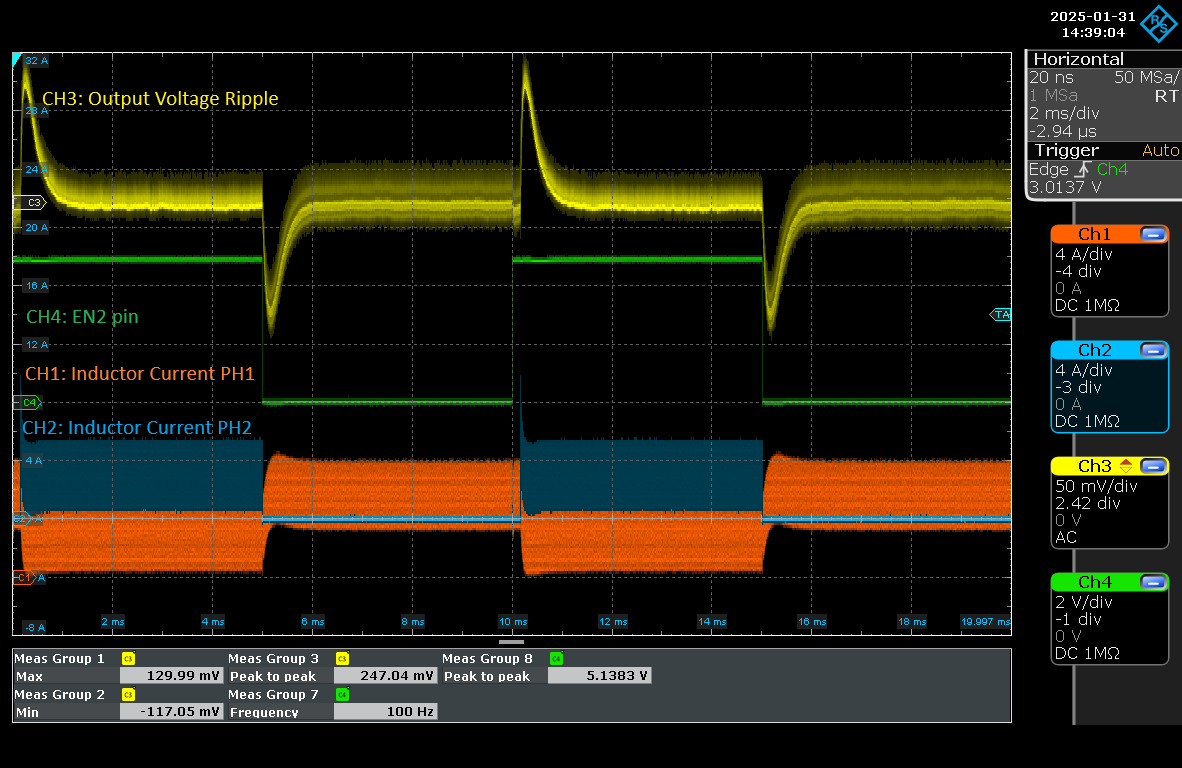Screen dimensions: 1182x768
Task: Select the Ch3 channel label tab
Action: 1094,466
